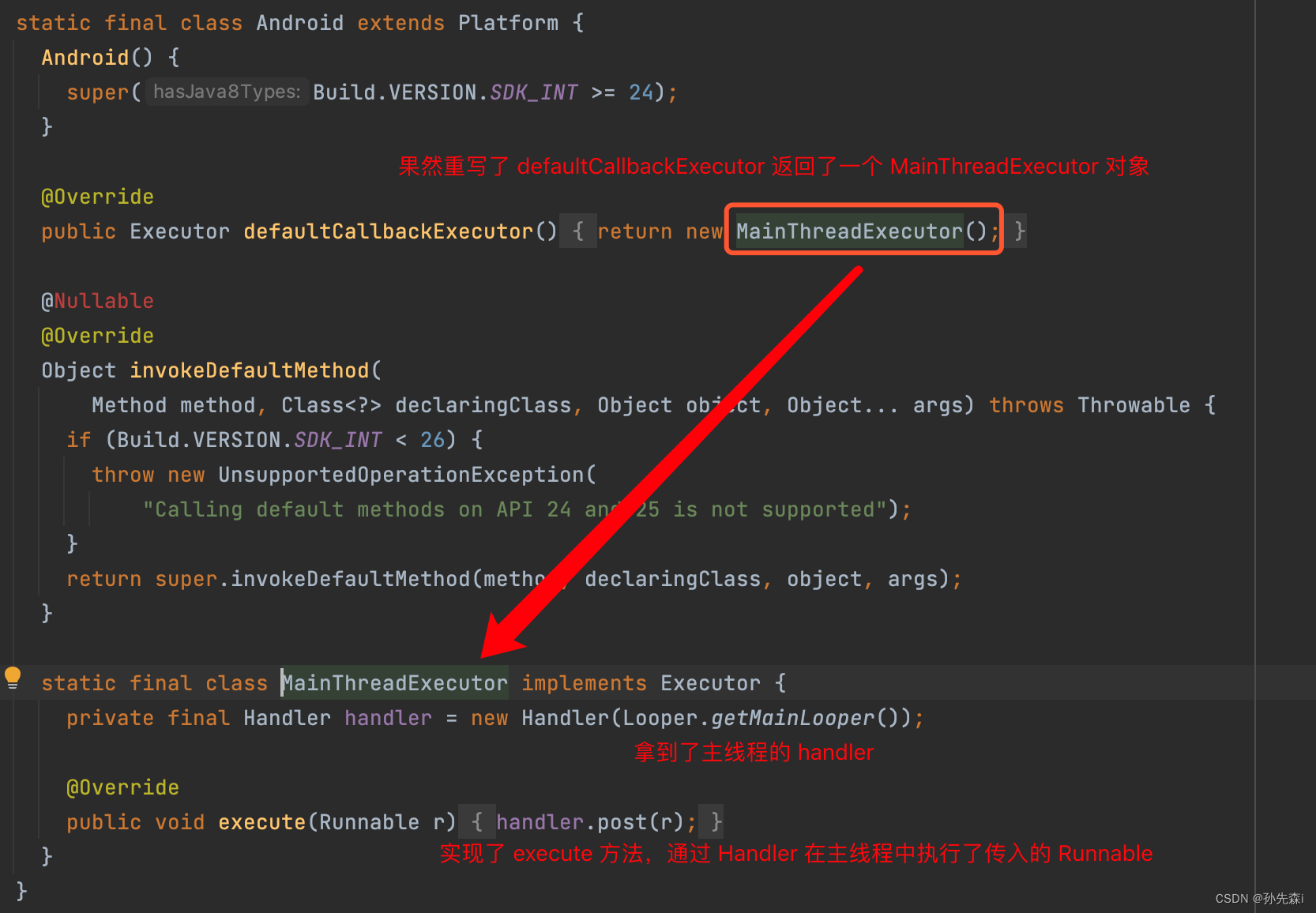Click the closing fold brace after MainThreadExecutor()
Viewport: 1316px width, 913px height.
(1019, 231)
